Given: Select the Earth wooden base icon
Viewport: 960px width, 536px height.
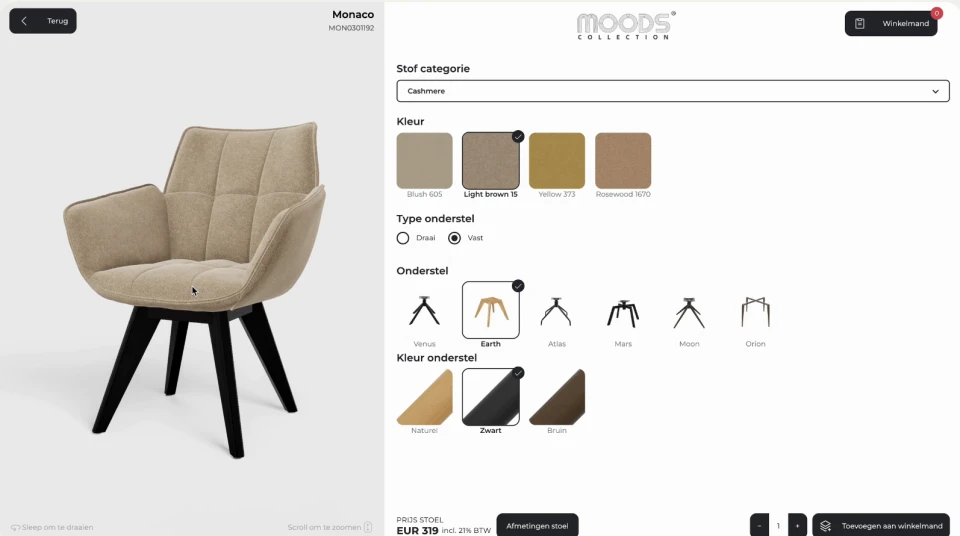Looking at the screenshot, I should point(490,310).
